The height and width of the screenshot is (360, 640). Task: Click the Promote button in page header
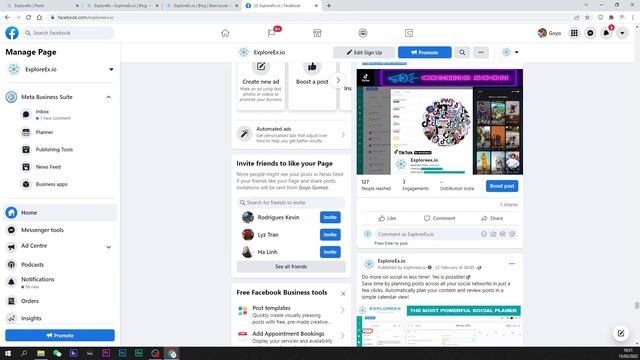pyautogui.click(x=424, y=52)
